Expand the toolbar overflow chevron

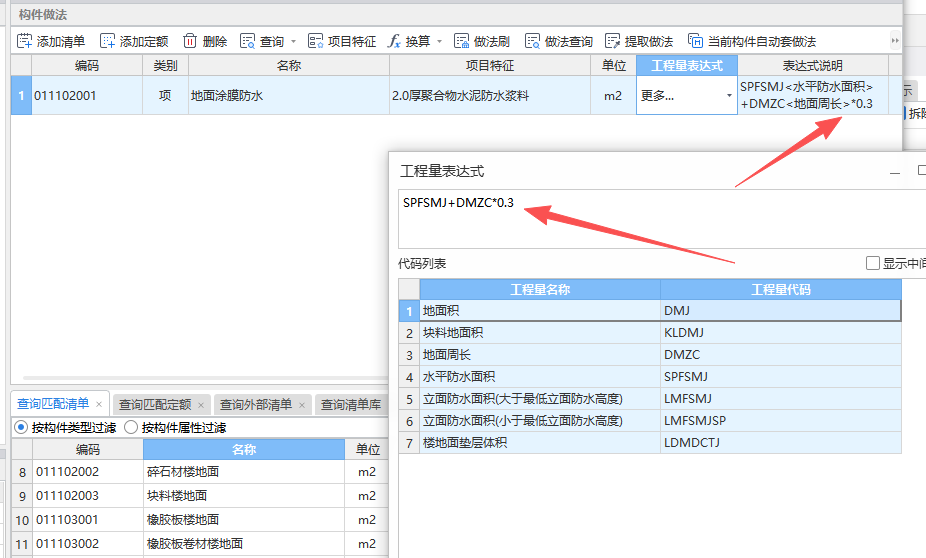pos(895,41)
